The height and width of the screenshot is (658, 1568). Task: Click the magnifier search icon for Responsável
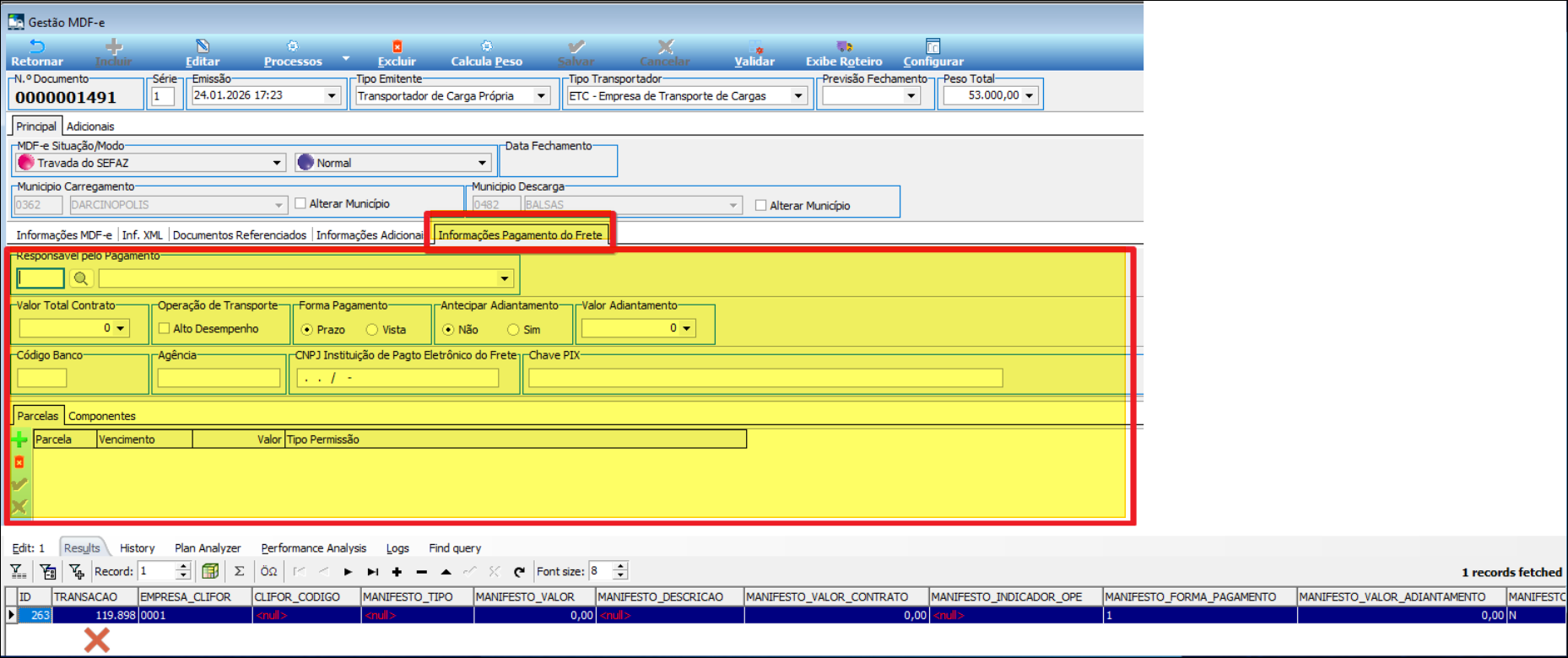pyautogui.click(x=81, y=278)
